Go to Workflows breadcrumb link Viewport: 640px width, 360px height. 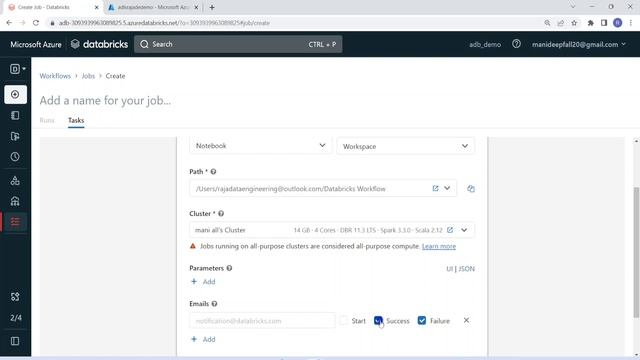point(55,76)
